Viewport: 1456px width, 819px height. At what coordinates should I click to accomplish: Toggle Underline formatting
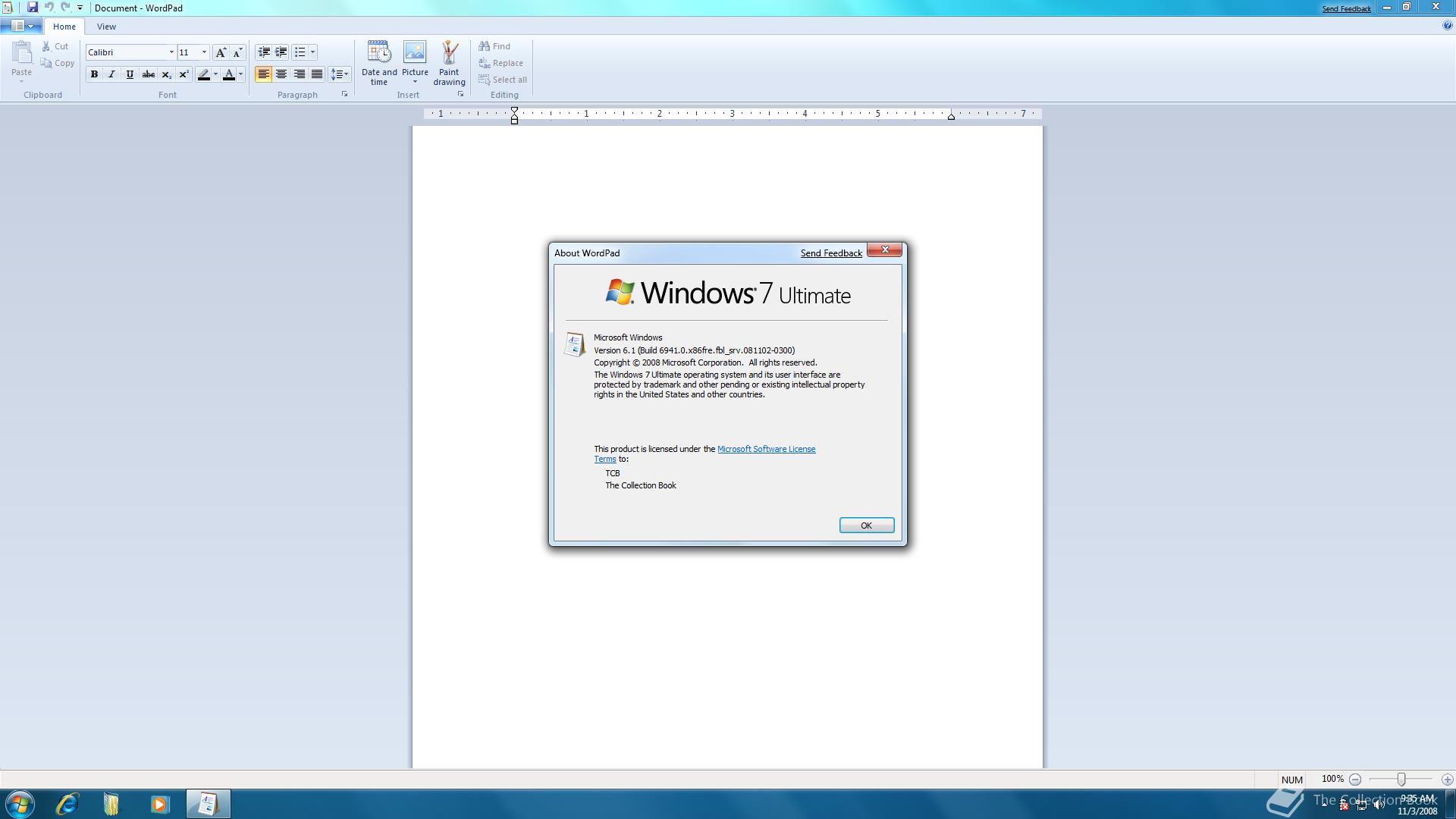130,74
